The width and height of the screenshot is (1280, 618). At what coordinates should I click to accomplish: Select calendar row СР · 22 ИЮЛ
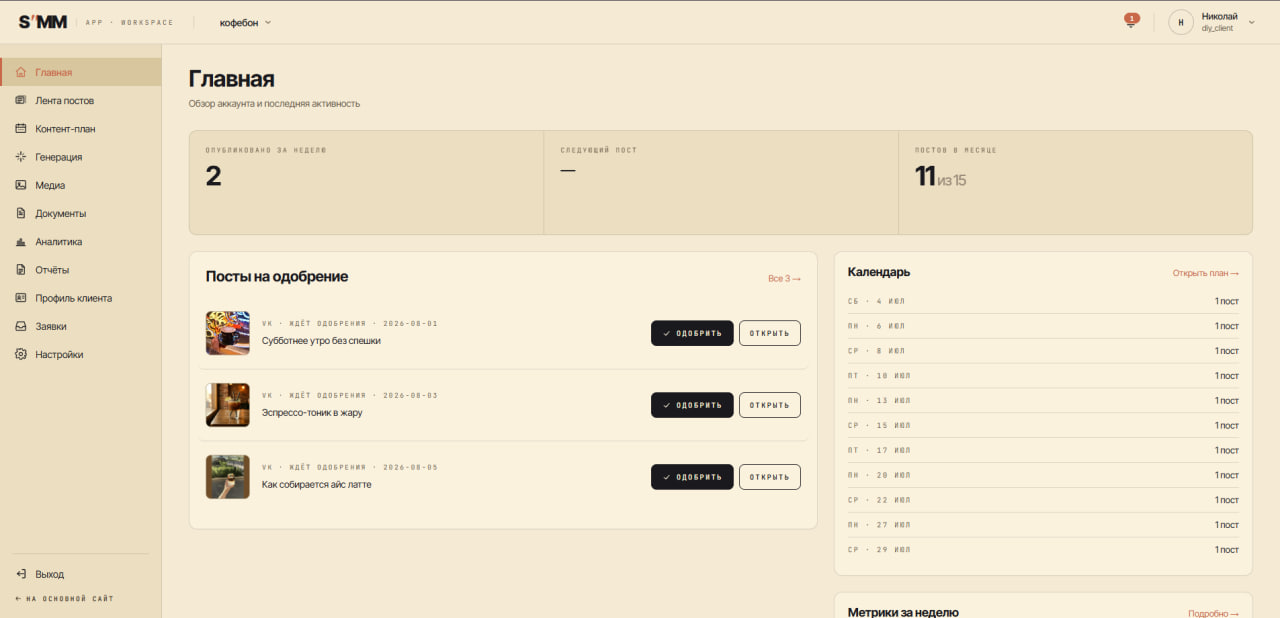click(x=1043, y=500)
